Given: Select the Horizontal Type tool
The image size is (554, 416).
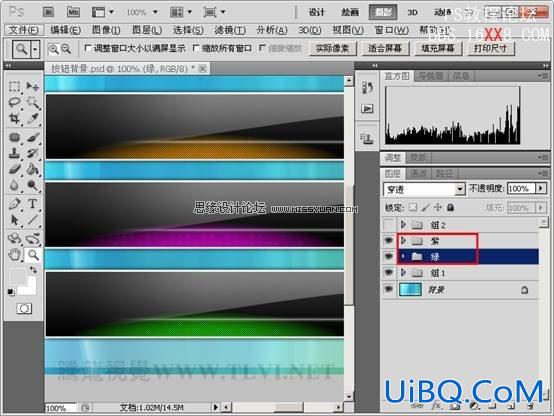Looking at the screenshot, I should tap(33, 204).
